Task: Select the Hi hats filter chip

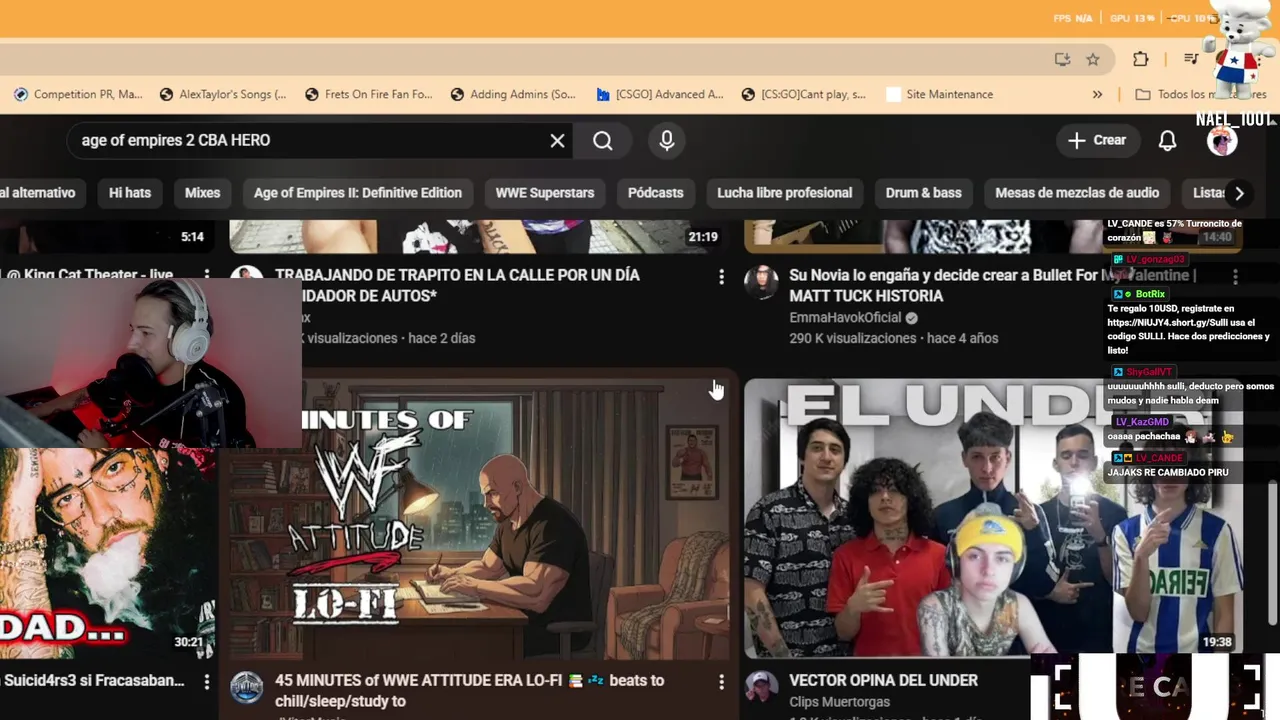Action: (x=130, y=193)
